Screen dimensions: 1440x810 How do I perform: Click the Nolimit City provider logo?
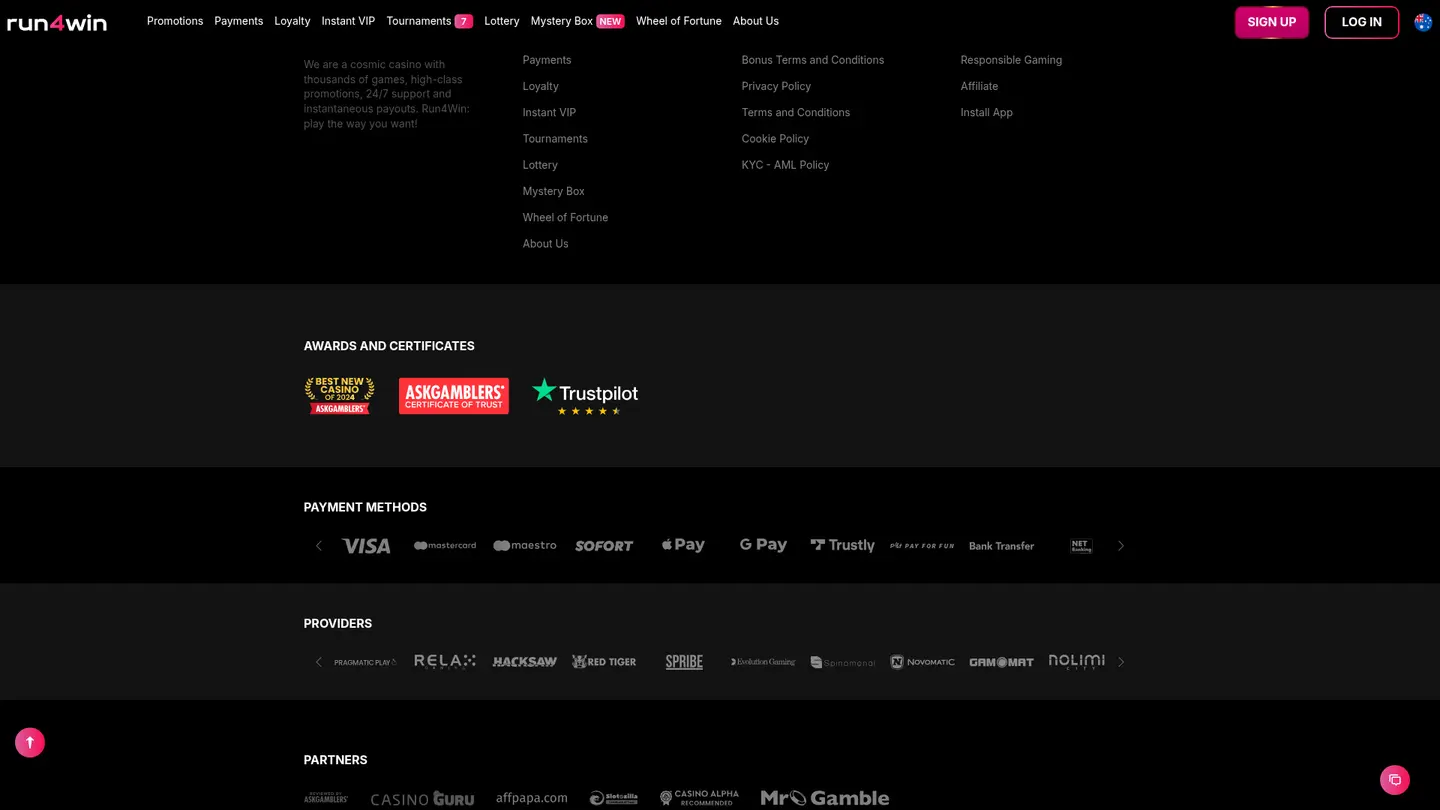coord(1077,662)
